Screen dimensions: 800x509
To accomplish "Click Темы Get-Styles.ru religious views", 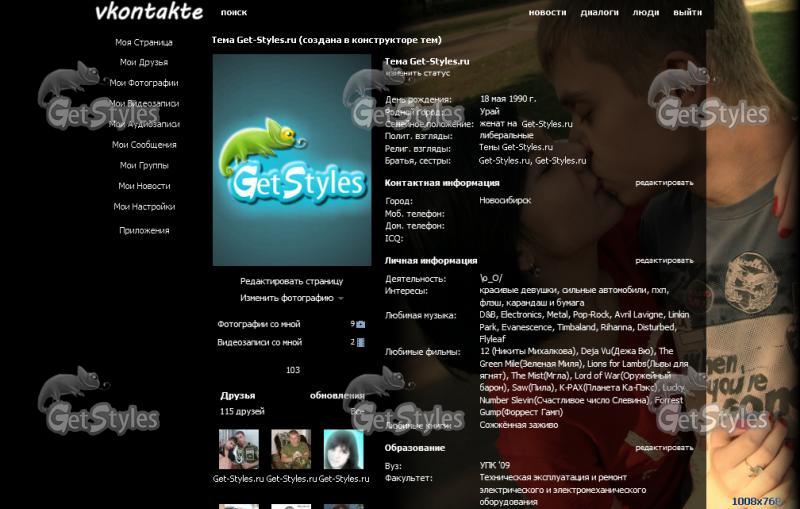I will [516, 147].
